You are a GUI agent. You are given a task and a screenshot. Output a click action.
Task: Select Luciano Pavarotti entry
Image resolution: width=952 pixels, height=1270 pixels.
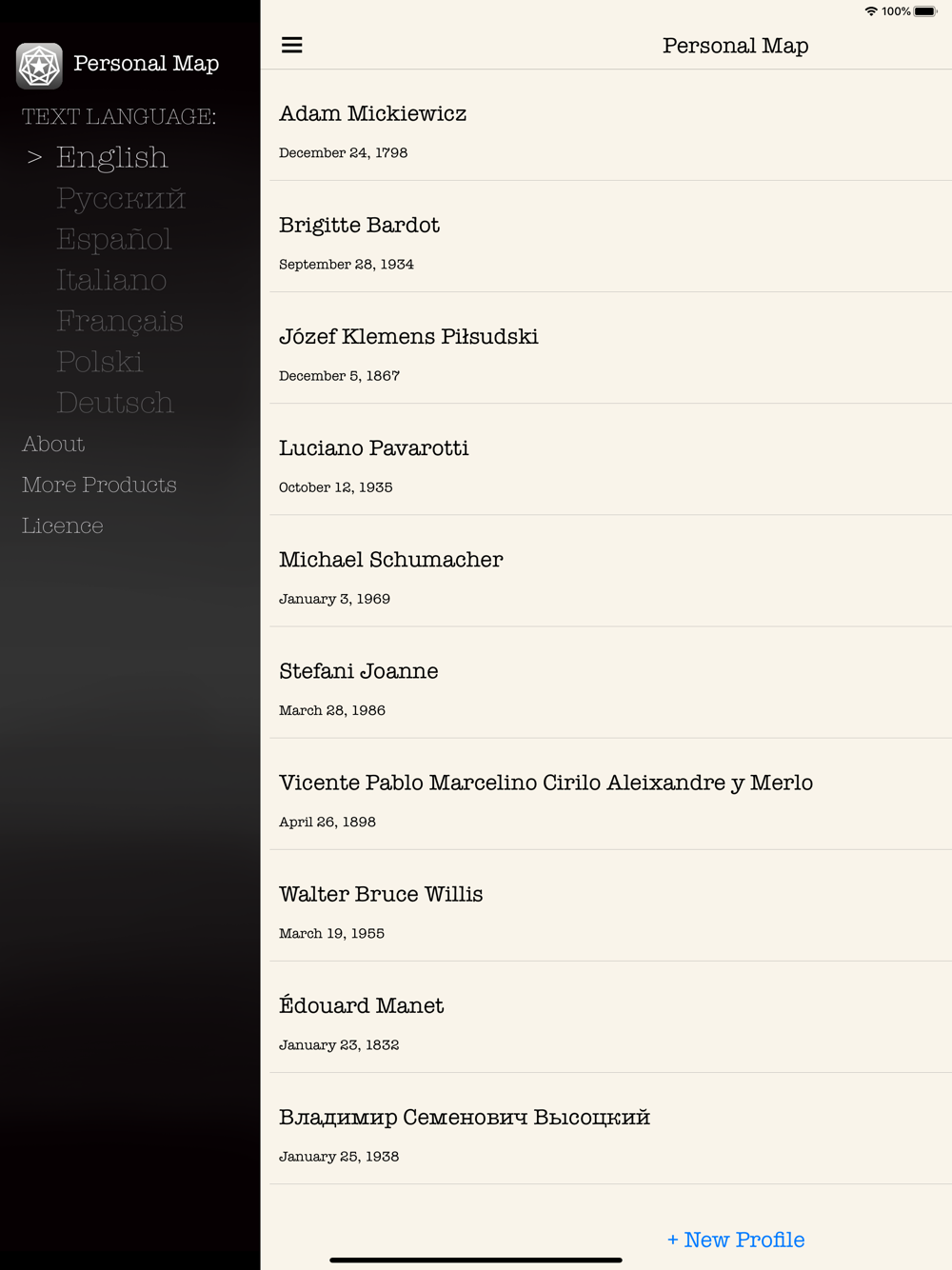[x=610, y=460]
